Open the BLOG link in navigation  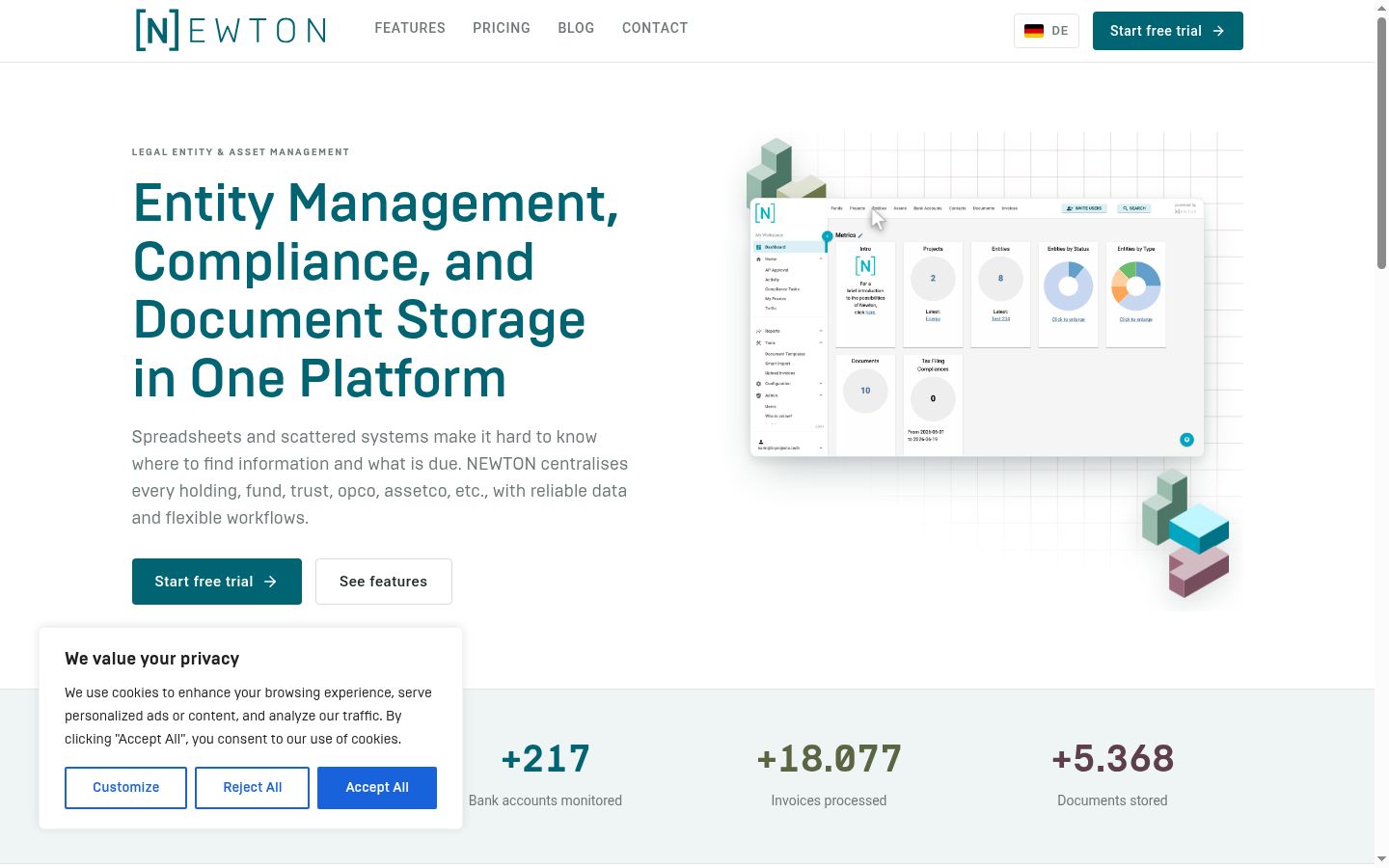tap(576, 28)
